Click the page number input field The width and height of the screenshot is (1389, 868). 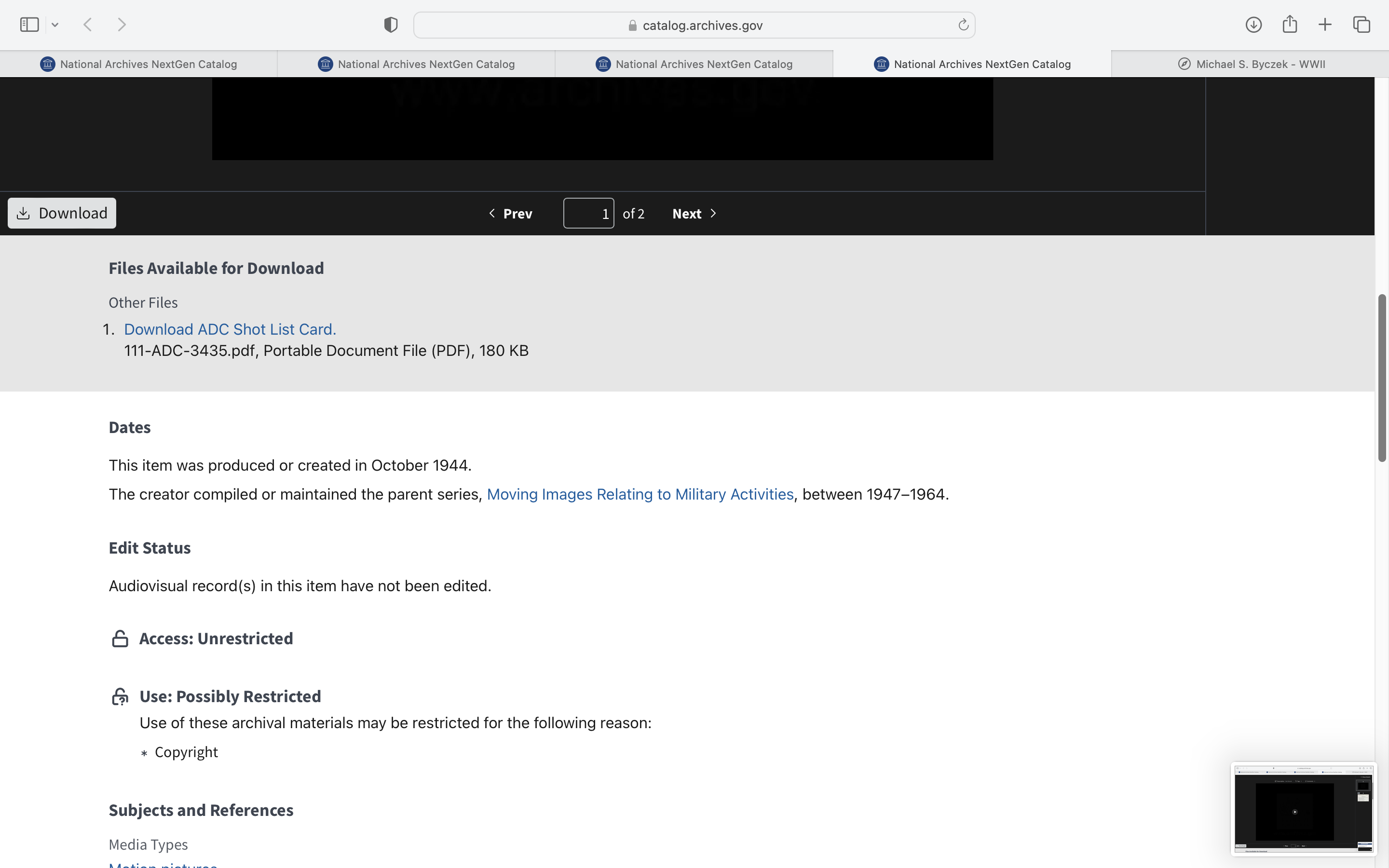click(588, 214)
